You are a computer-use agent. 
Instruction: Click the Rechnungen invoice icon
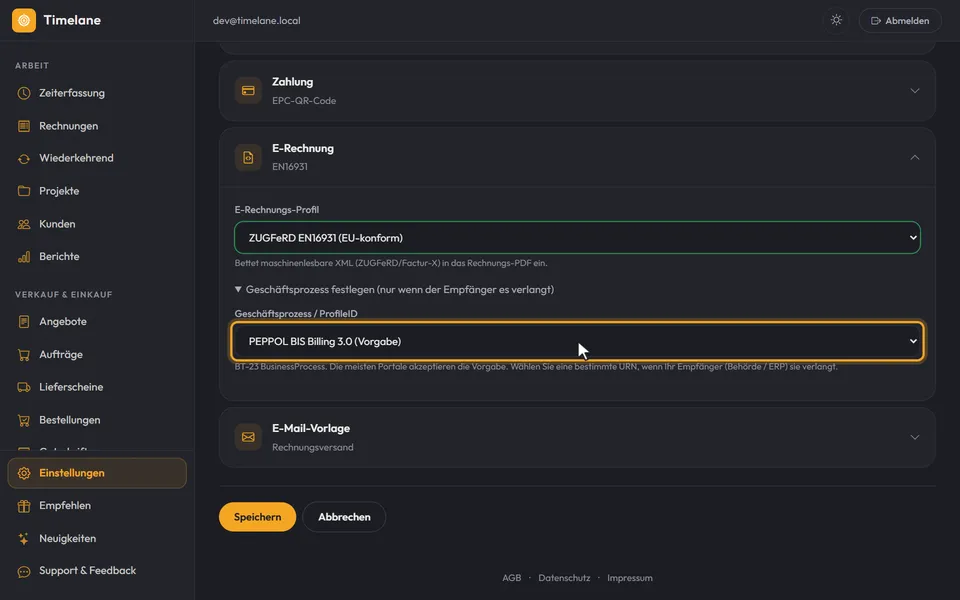(24, 126)
